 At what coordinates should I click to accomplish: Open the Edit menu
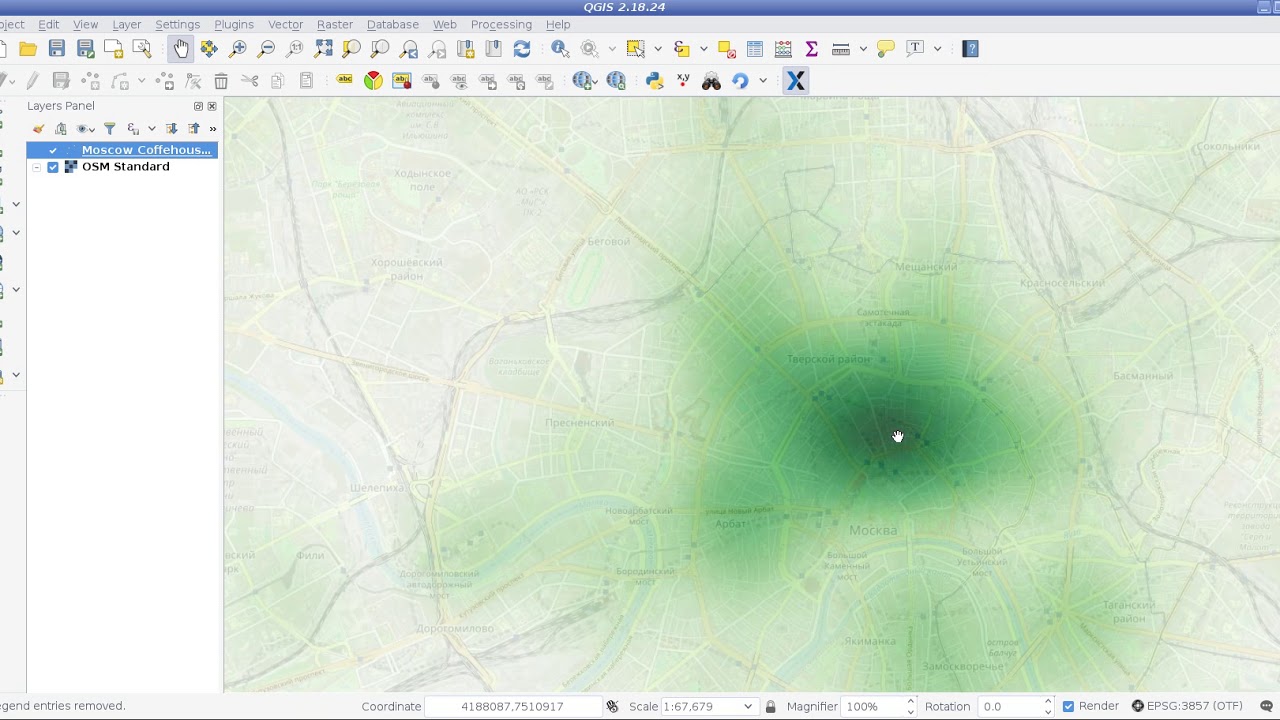tap(49, 24)
